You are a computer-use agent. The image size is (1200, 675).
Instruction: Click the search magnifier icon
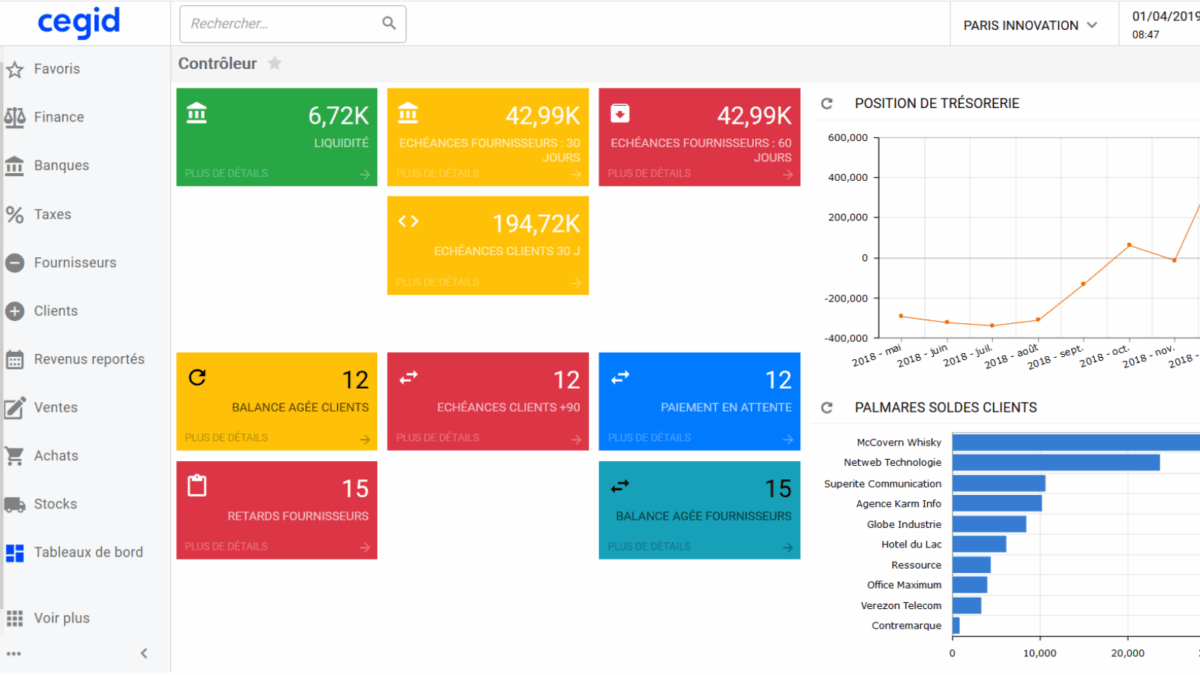click(389, 24)
